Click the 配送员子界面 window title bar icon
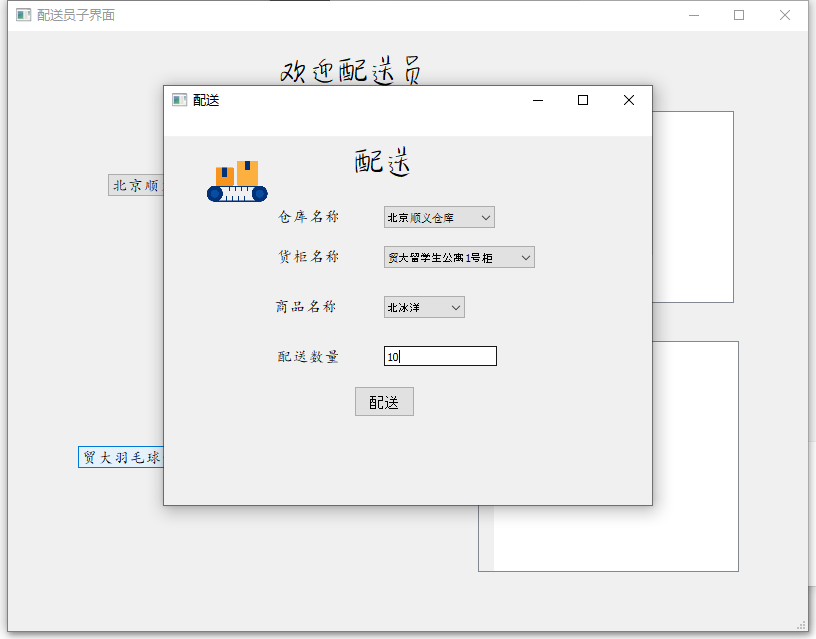Viewport: 816px width, 639px height. (23, 15)
